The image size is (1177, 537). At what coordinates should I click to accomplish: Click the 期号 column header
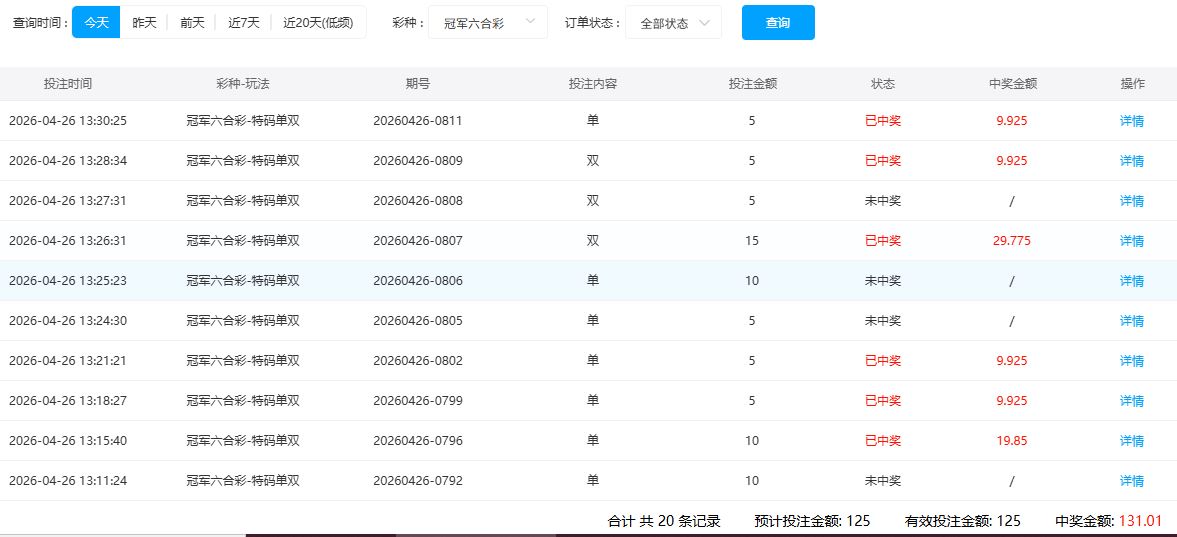tap(418, 84)
